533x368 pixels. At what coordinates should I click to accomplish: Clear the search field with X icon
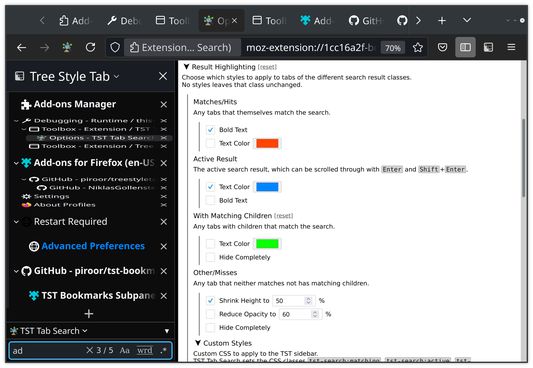89,350
